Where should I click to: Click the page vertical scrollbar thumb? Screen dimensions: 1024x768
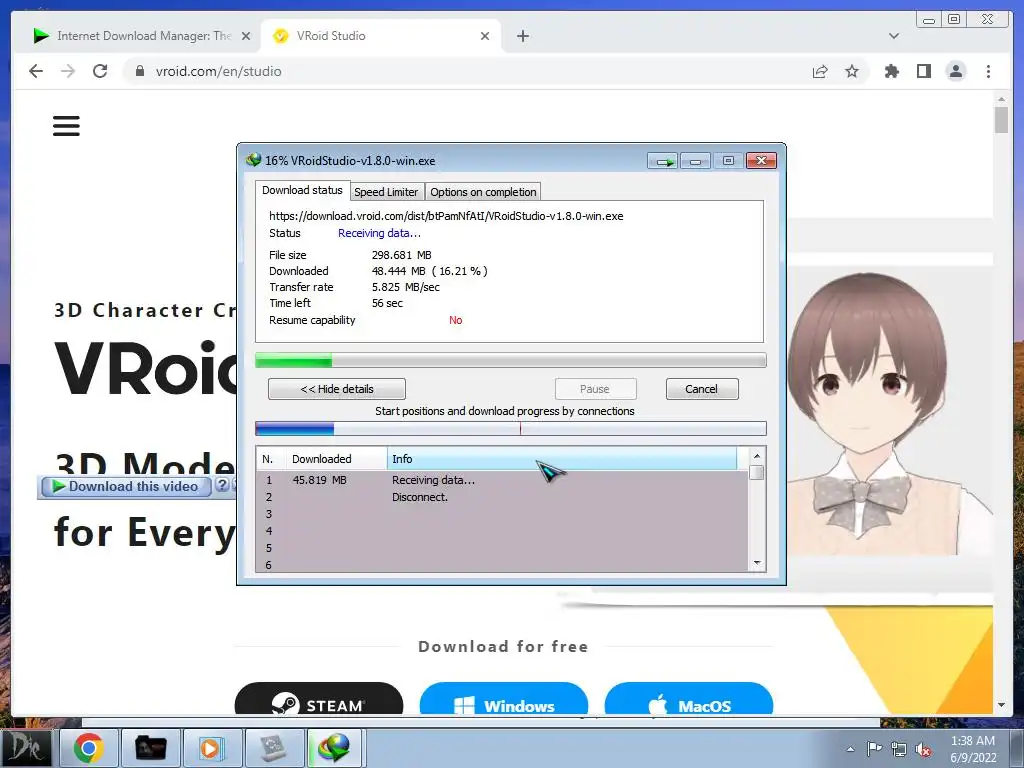pyautogui.click(x=1001, y=120)
